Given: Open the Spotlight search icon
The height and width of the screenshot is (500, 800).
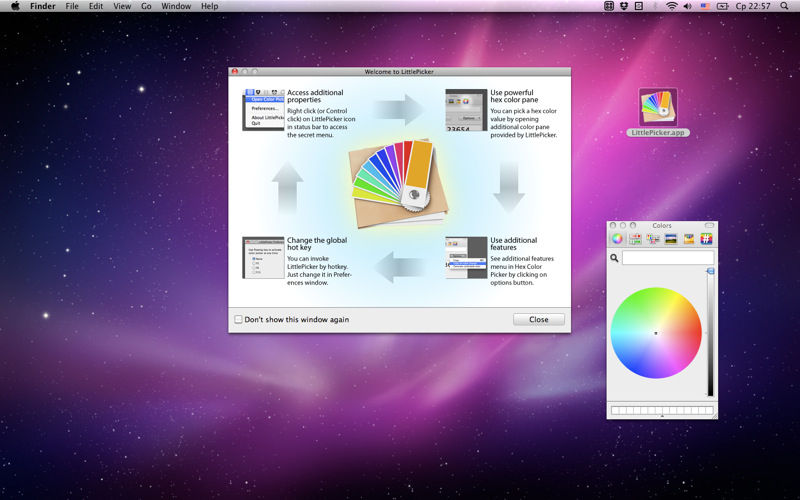Looking at the screenshot, I should coord(784,6).
